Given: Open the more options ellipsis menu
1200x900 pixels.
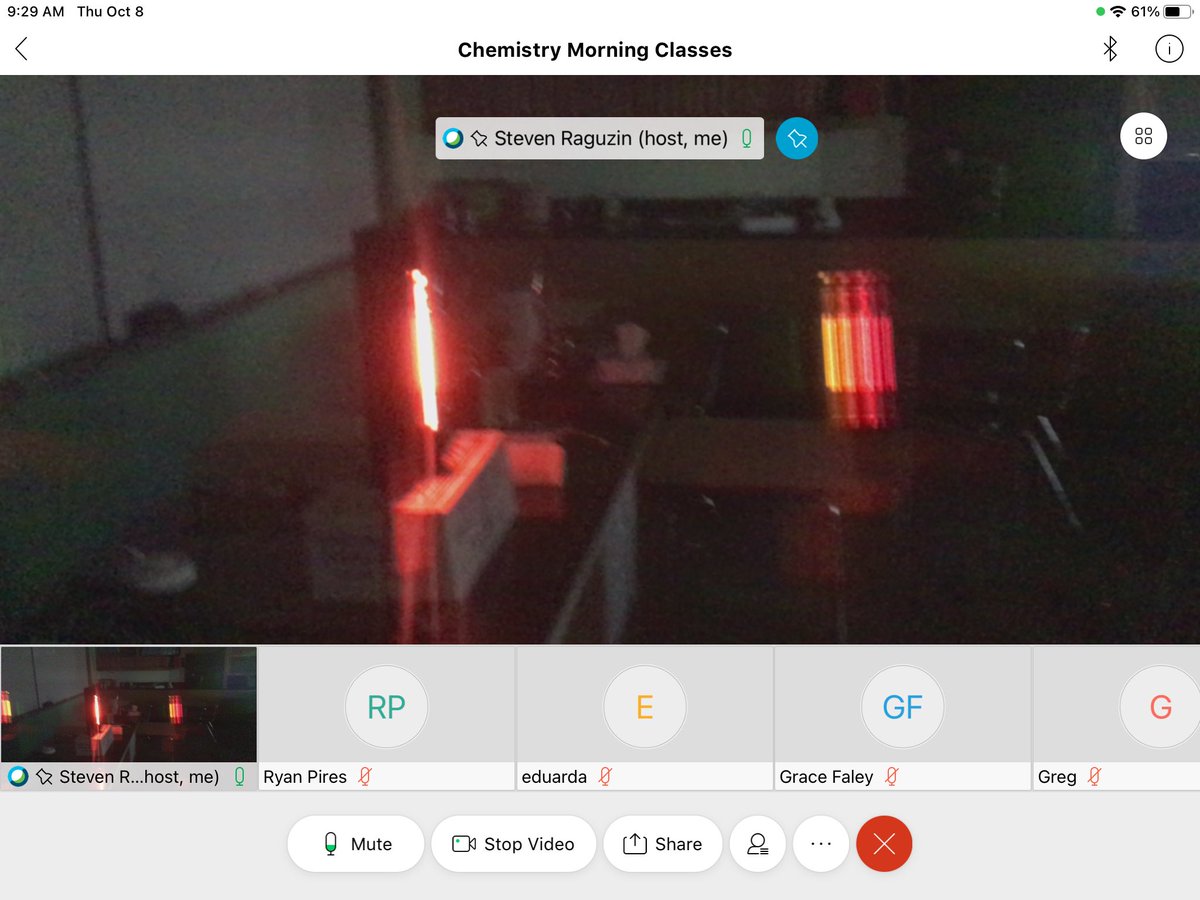Looking at the screenshot, I should click(821, 844).
